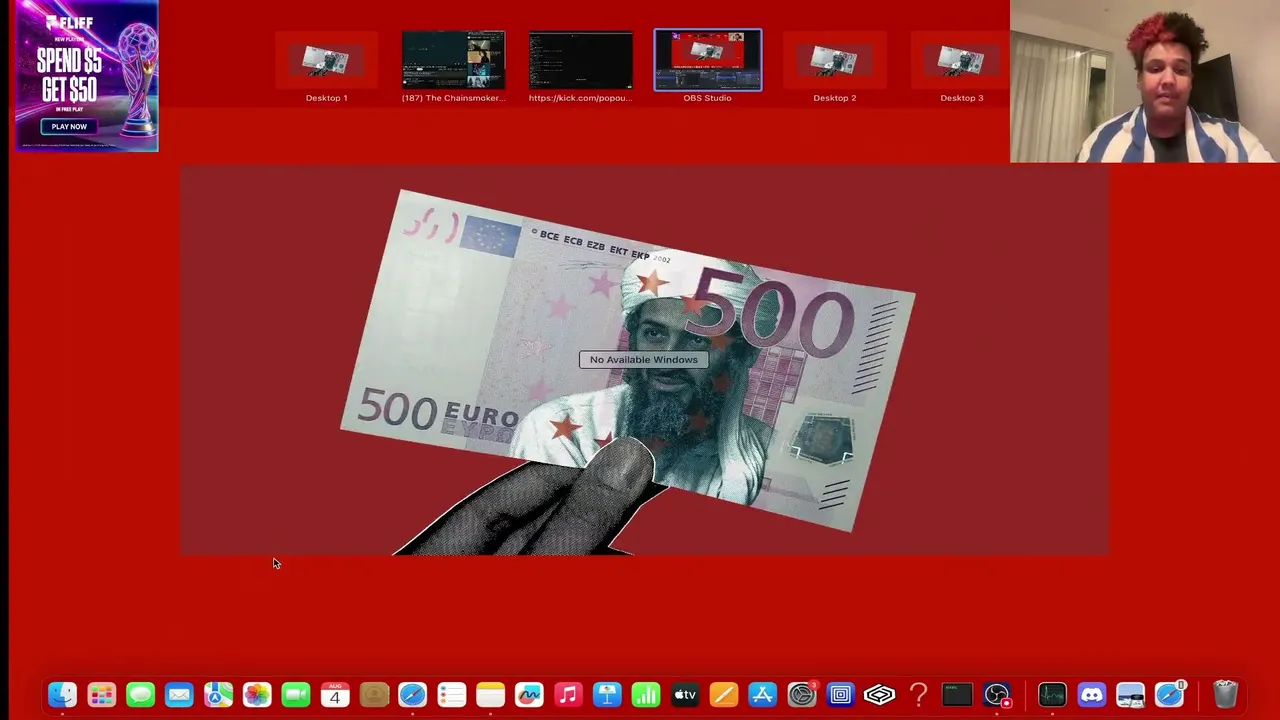Open Safari icon beside the Trash
The image size is (1280, 720).
click(1169, 694)
